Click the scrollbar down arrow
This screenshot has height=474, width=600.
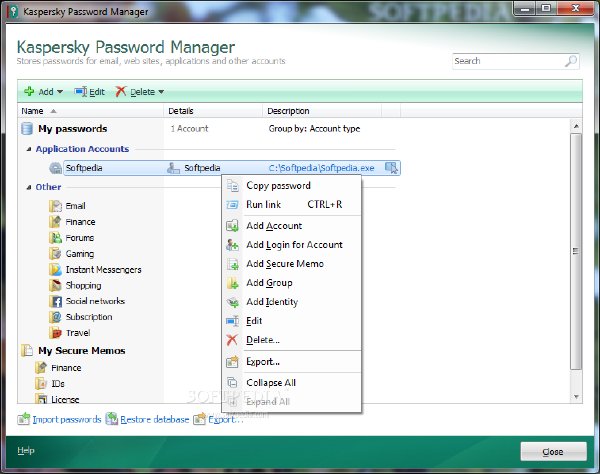[576, 397]
